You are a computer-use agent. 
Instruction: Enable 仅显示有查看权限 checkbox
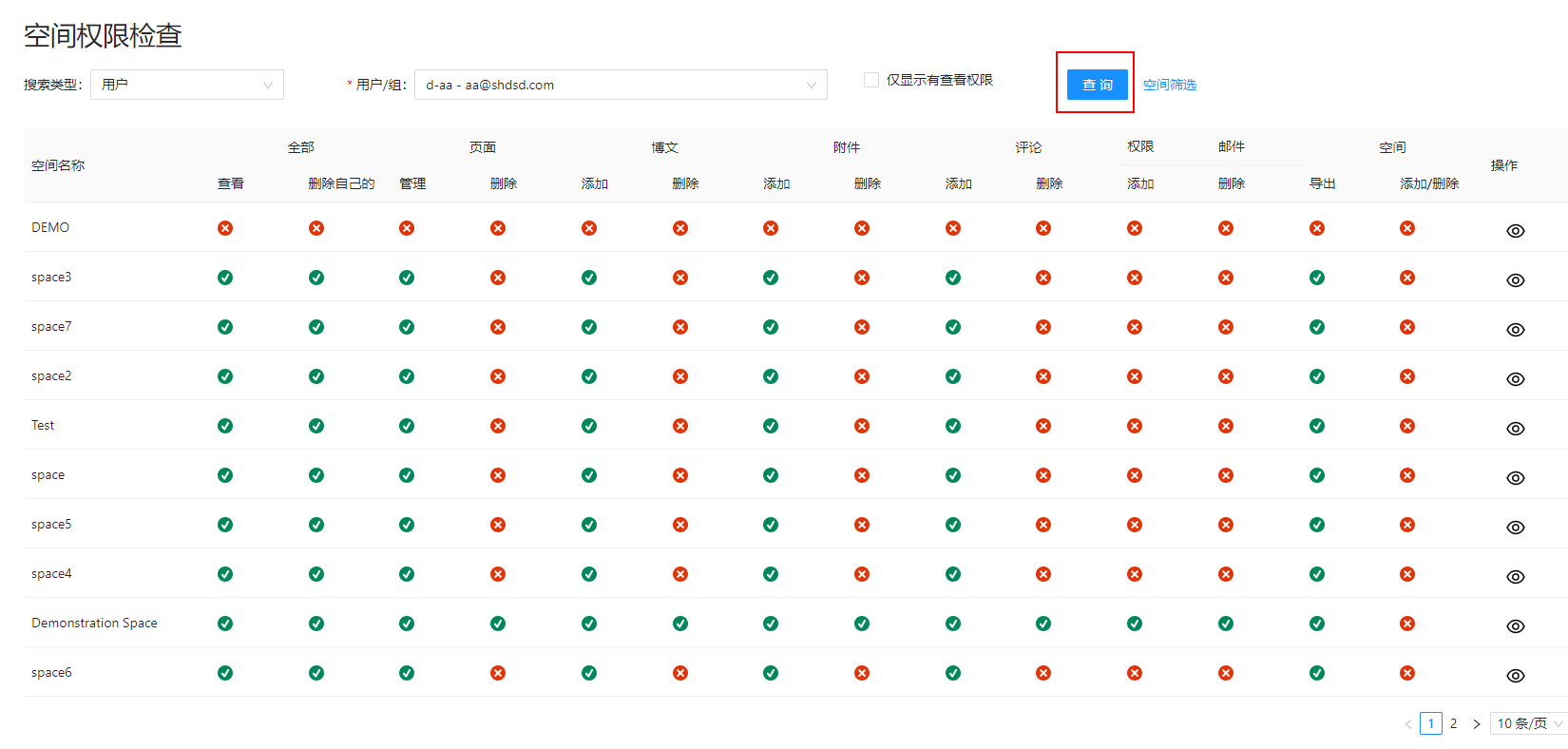pos(870,80)
